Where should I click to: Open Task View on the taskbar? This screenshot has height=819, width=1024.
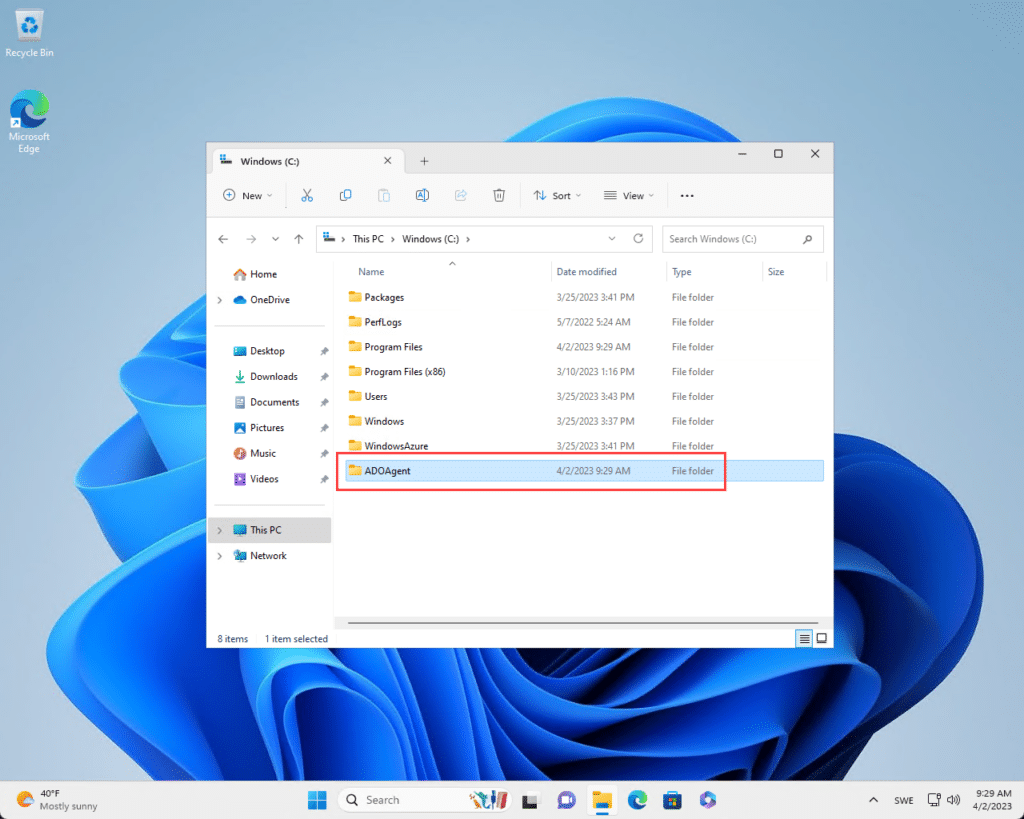(530, 799)
